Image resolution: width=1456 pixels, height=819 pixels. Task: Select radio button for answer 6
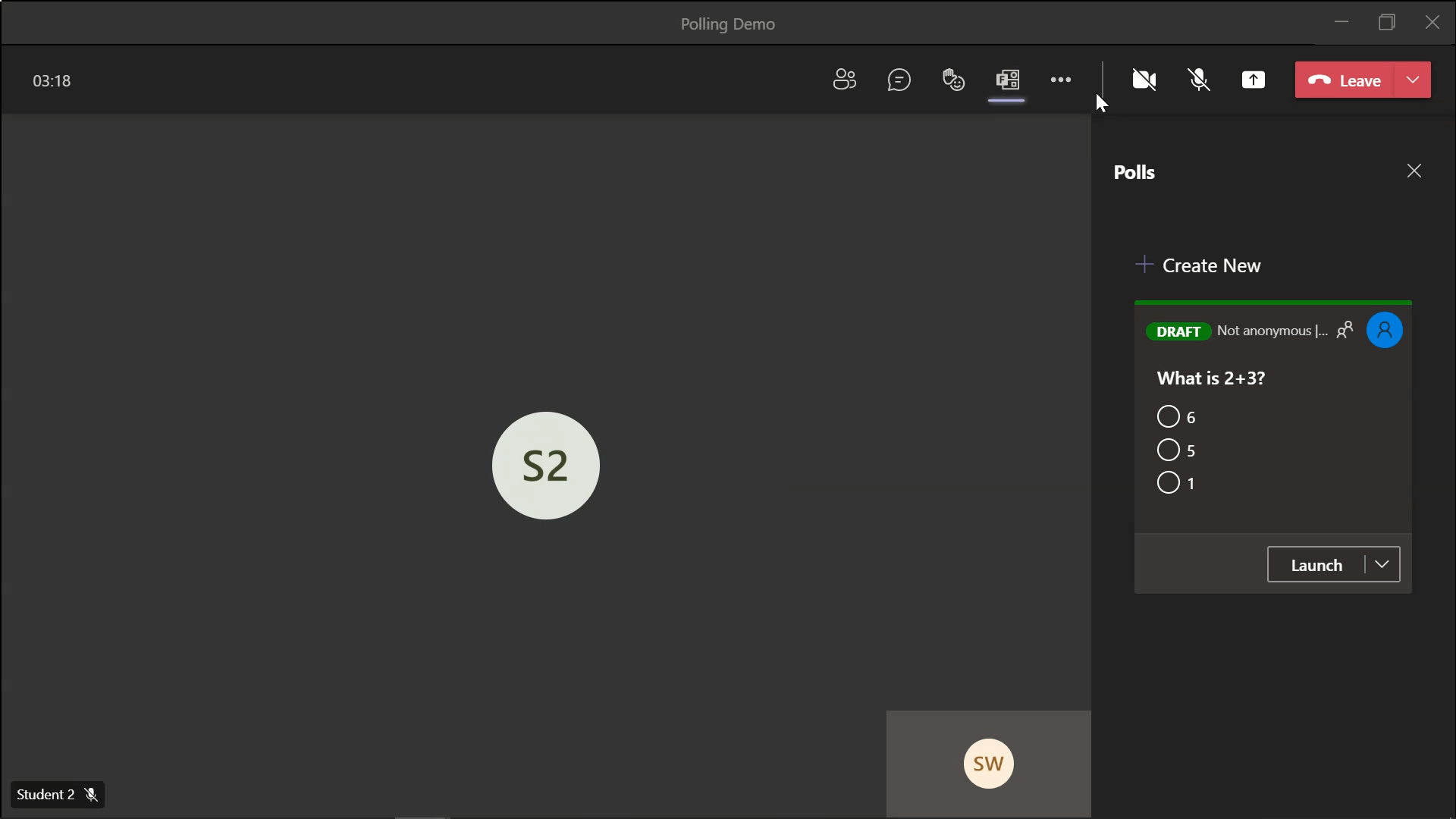point(1169,417)
